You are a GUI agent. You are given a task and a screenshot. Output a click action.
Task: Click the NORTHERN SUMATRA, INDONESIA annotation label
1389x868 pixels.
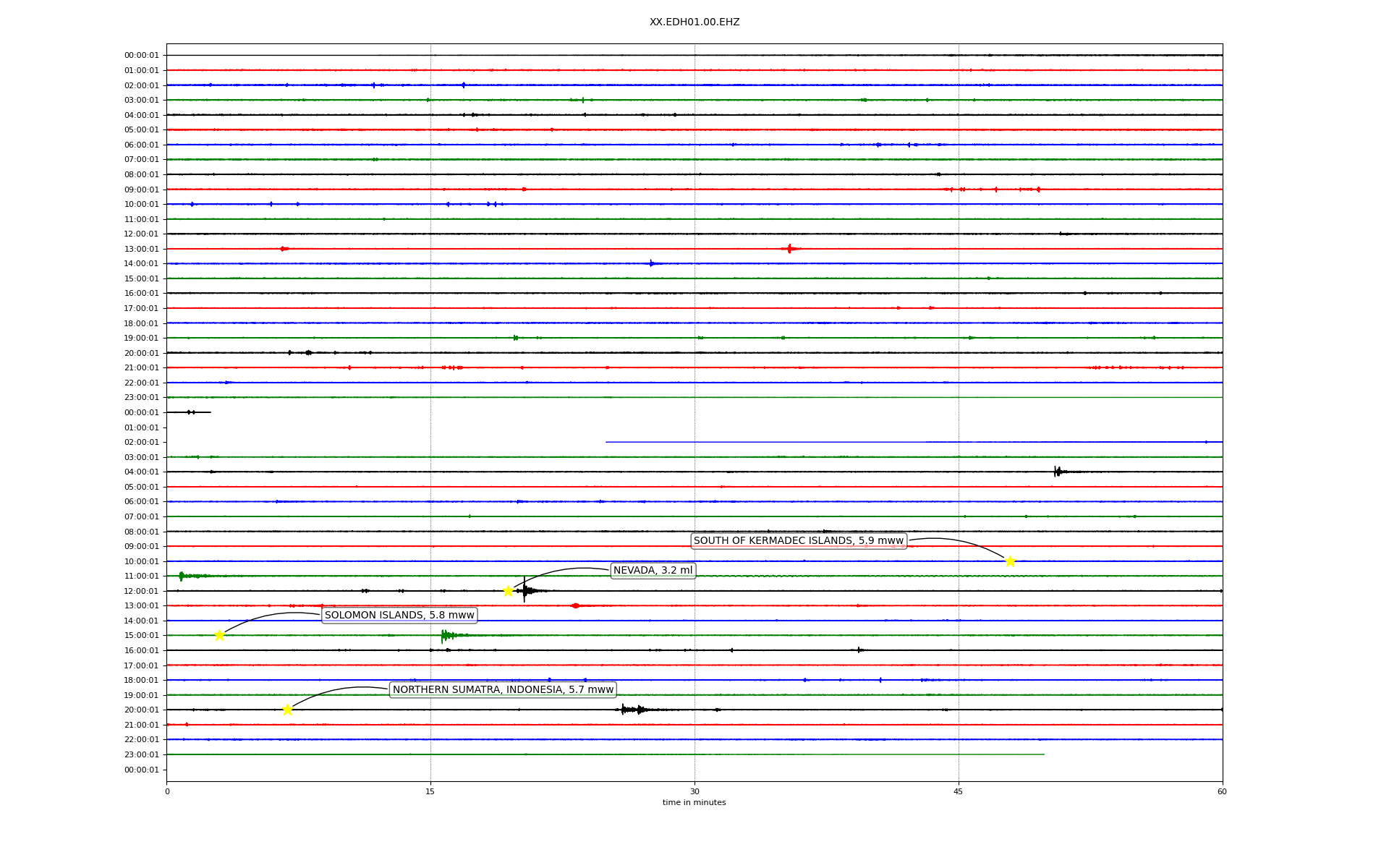coord(503,690)
